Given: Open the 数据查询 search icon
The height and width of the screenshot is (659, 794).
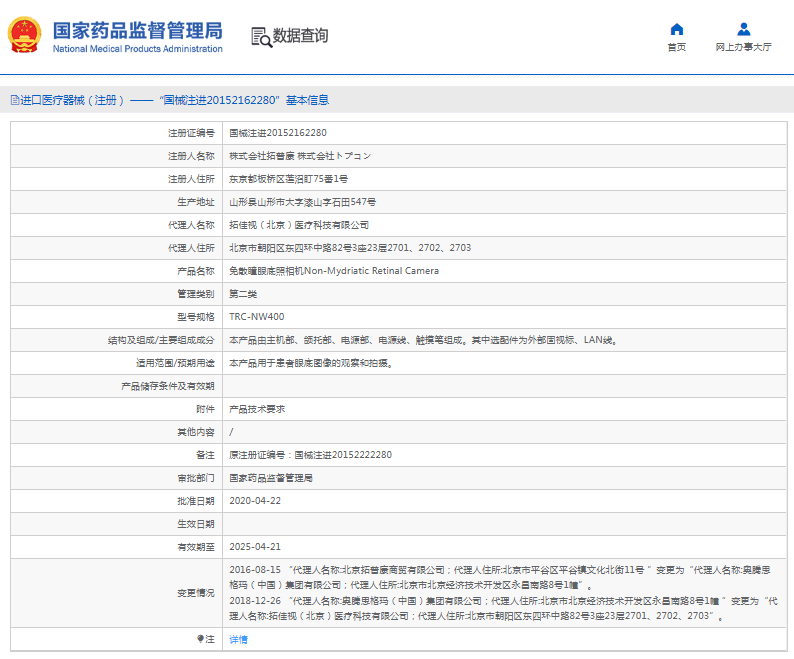Looking at the screenshot, I should (261, 37).
